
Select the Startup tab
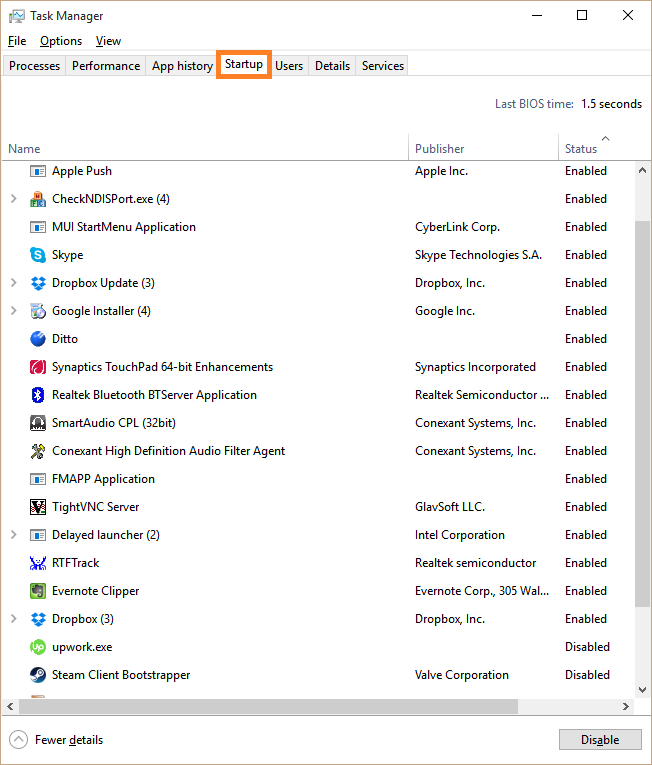pos(244,64)
